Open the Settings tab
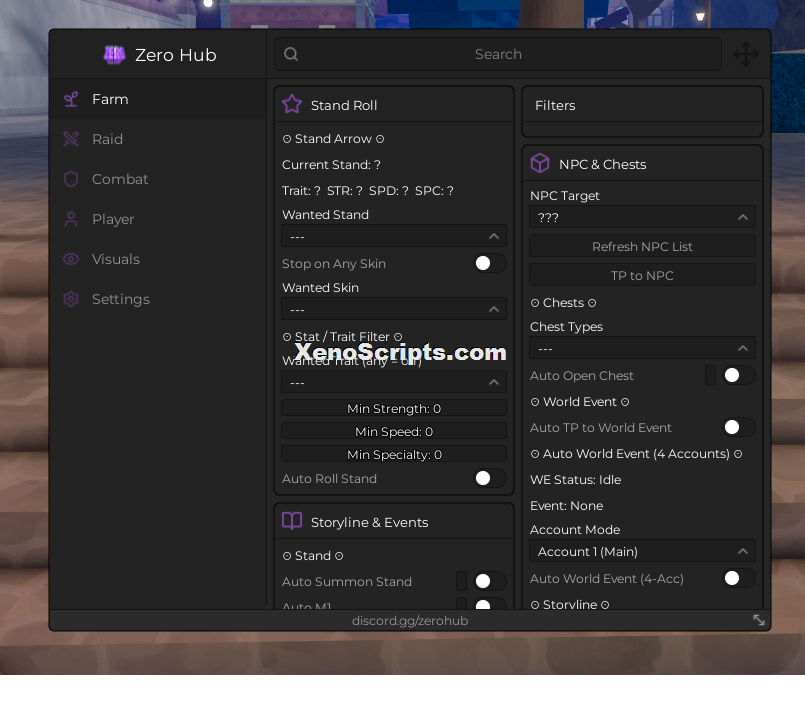 coord(158,299)
